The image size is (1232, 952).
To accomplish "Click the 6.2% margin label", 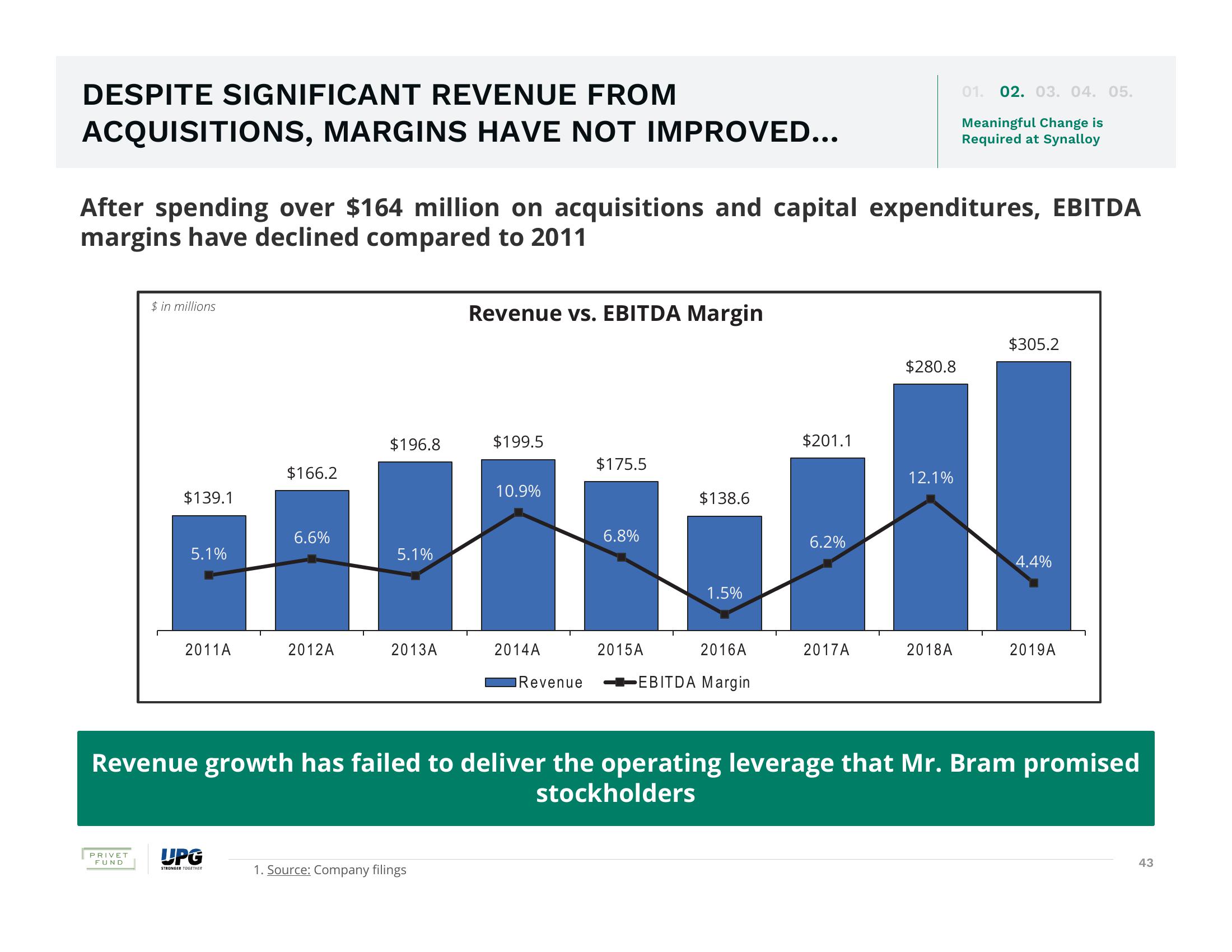I will point(828,542).
